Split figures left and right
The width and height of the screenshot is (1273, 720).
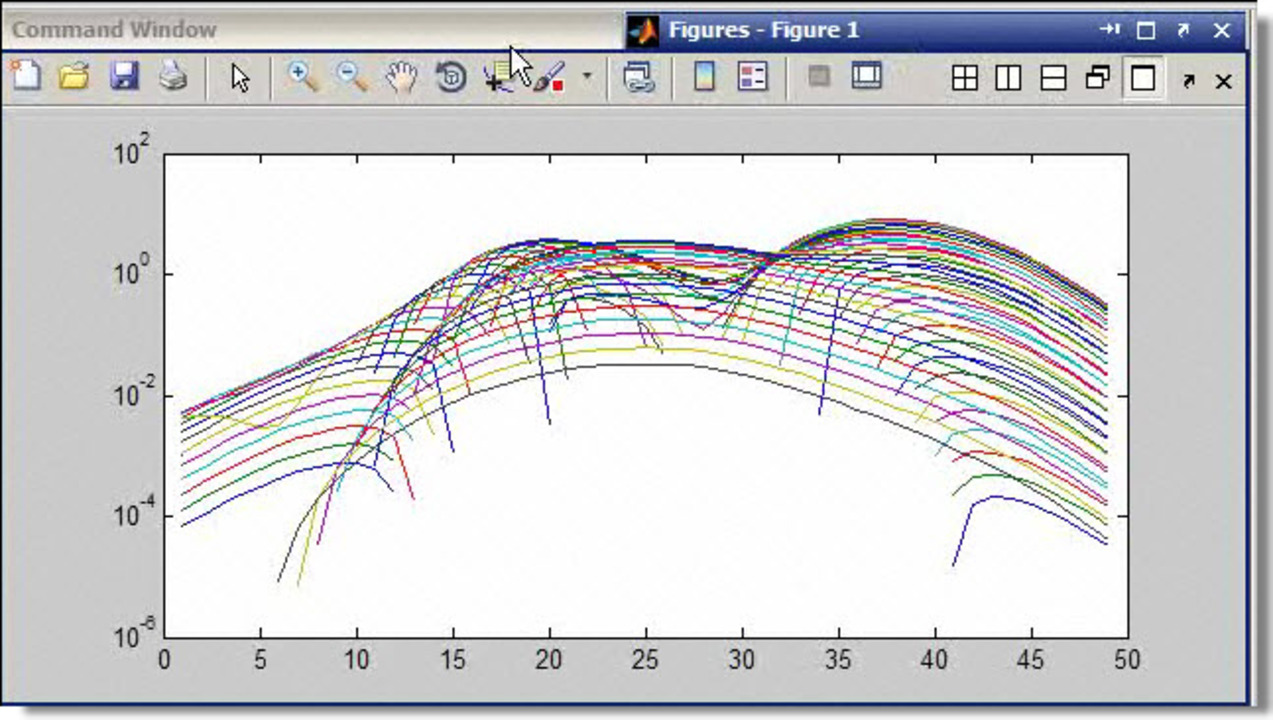[x=1008, y=78]
